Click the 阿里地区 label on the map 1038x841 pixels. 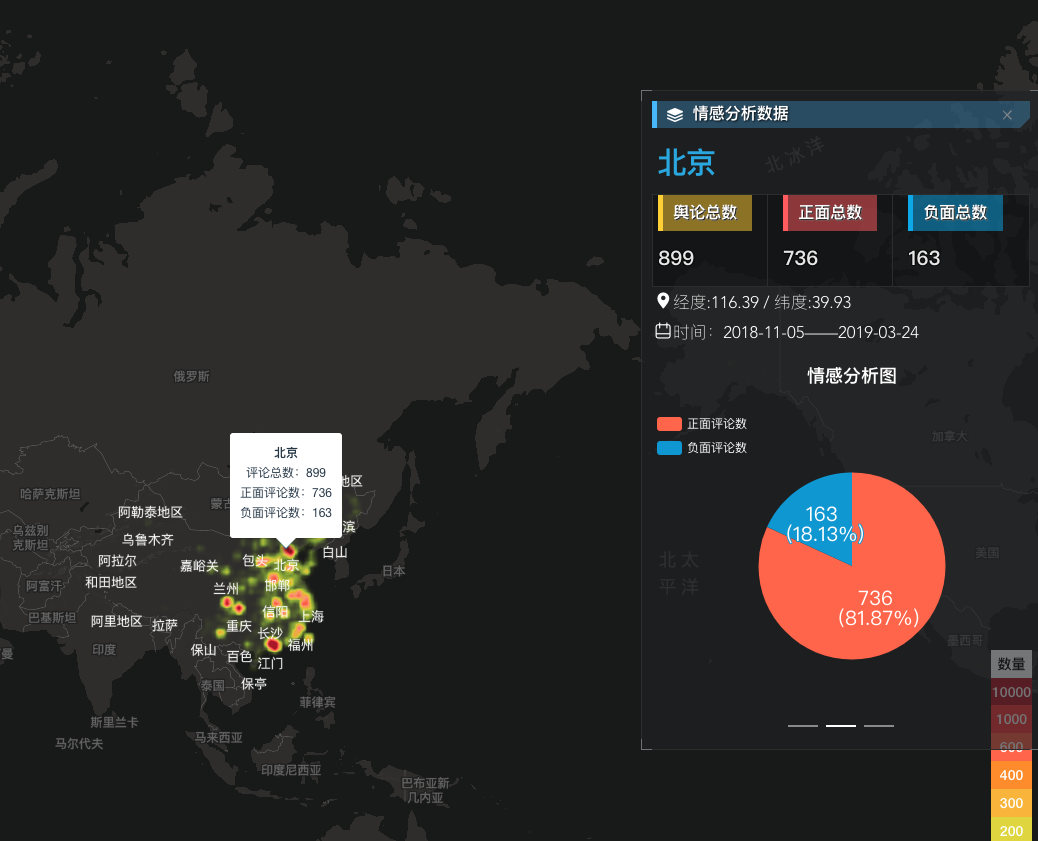[117, 621]
